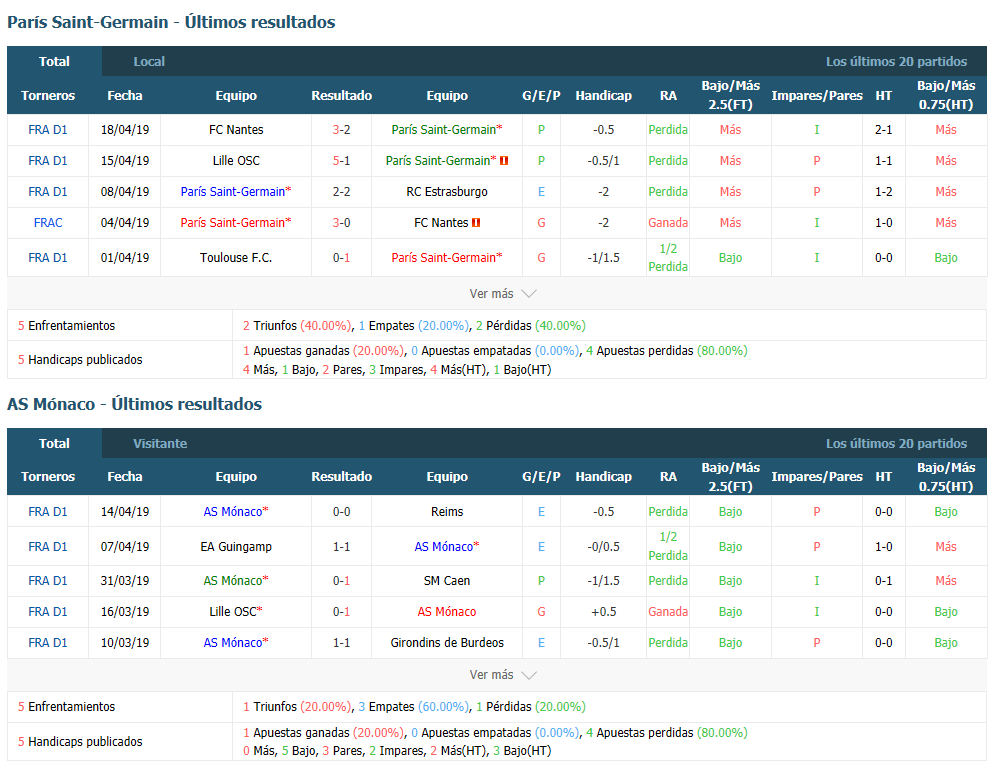Select PSG section Total tab

pos(54,62)
